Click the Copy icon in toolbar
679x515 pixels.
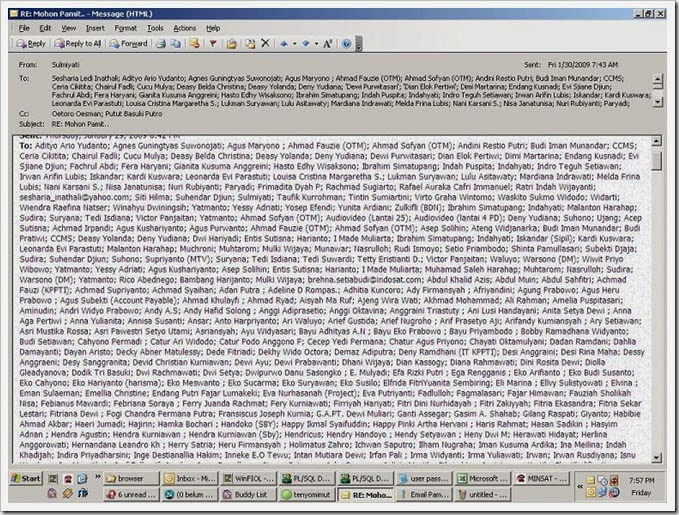tap(175, 43)
